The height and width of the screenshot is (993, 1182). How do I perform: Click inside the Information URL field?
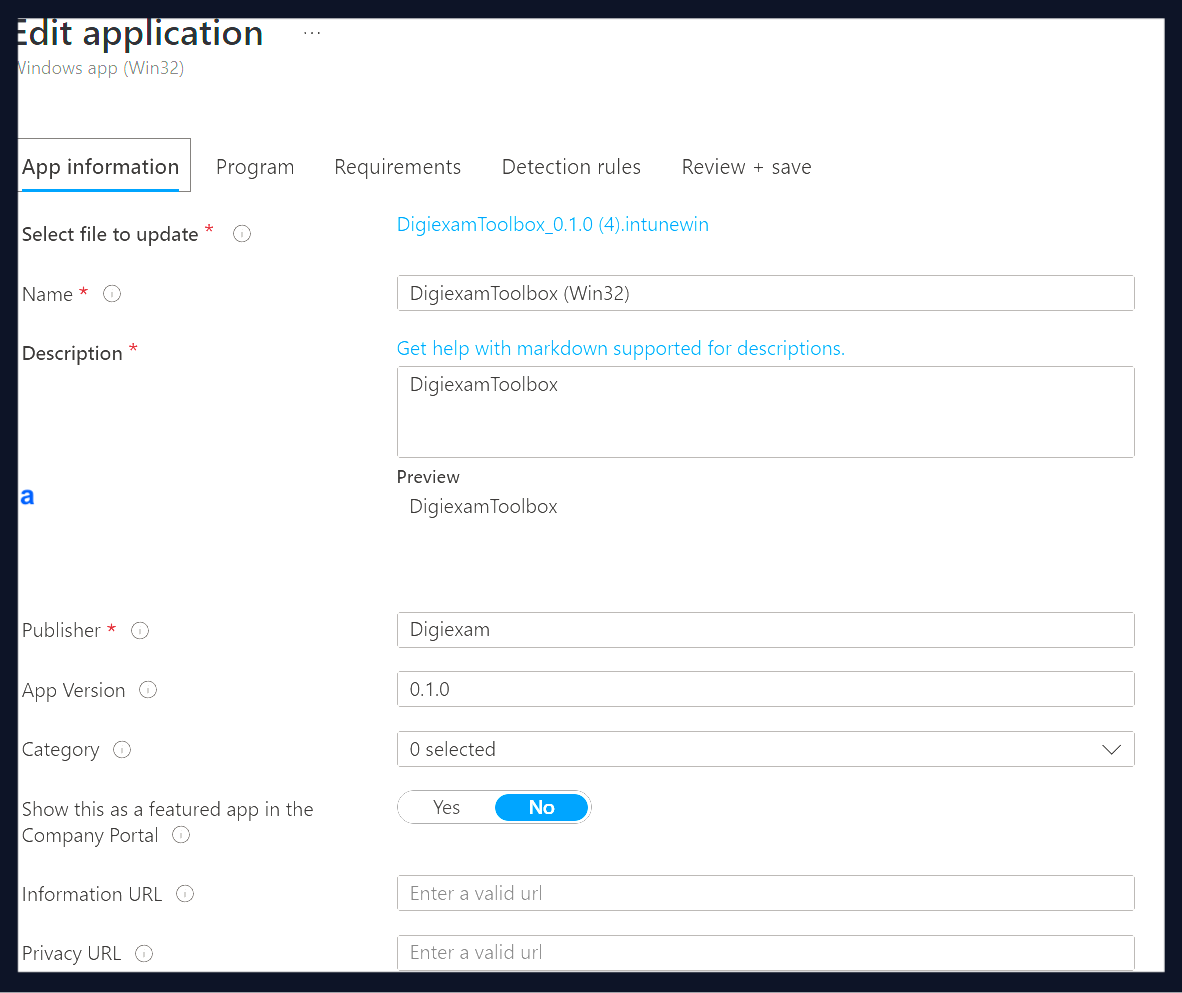(x=765, y=893)
